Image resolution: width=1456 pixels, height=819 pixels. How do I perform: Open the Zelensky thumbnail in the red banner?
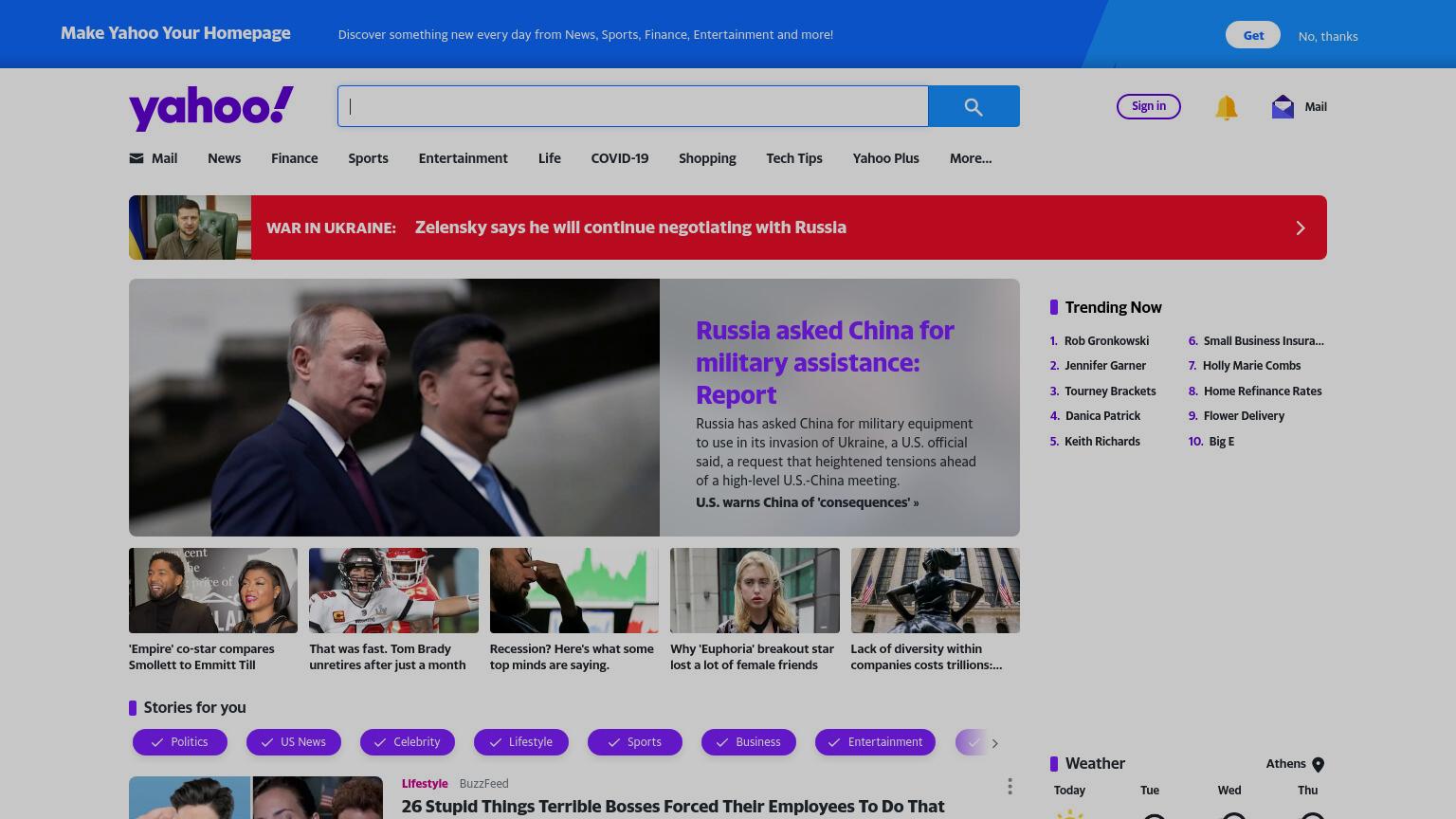(190, 227)
